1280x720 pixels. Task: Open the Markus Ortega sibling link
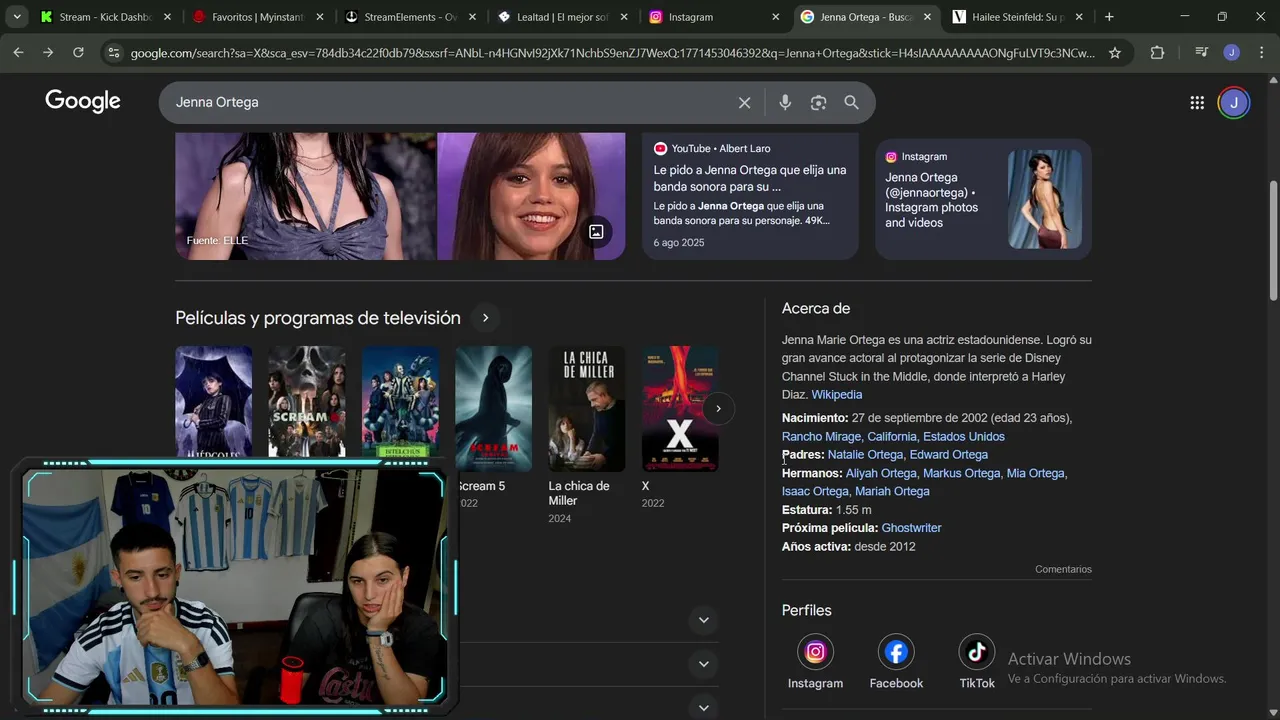click(961, 473)
